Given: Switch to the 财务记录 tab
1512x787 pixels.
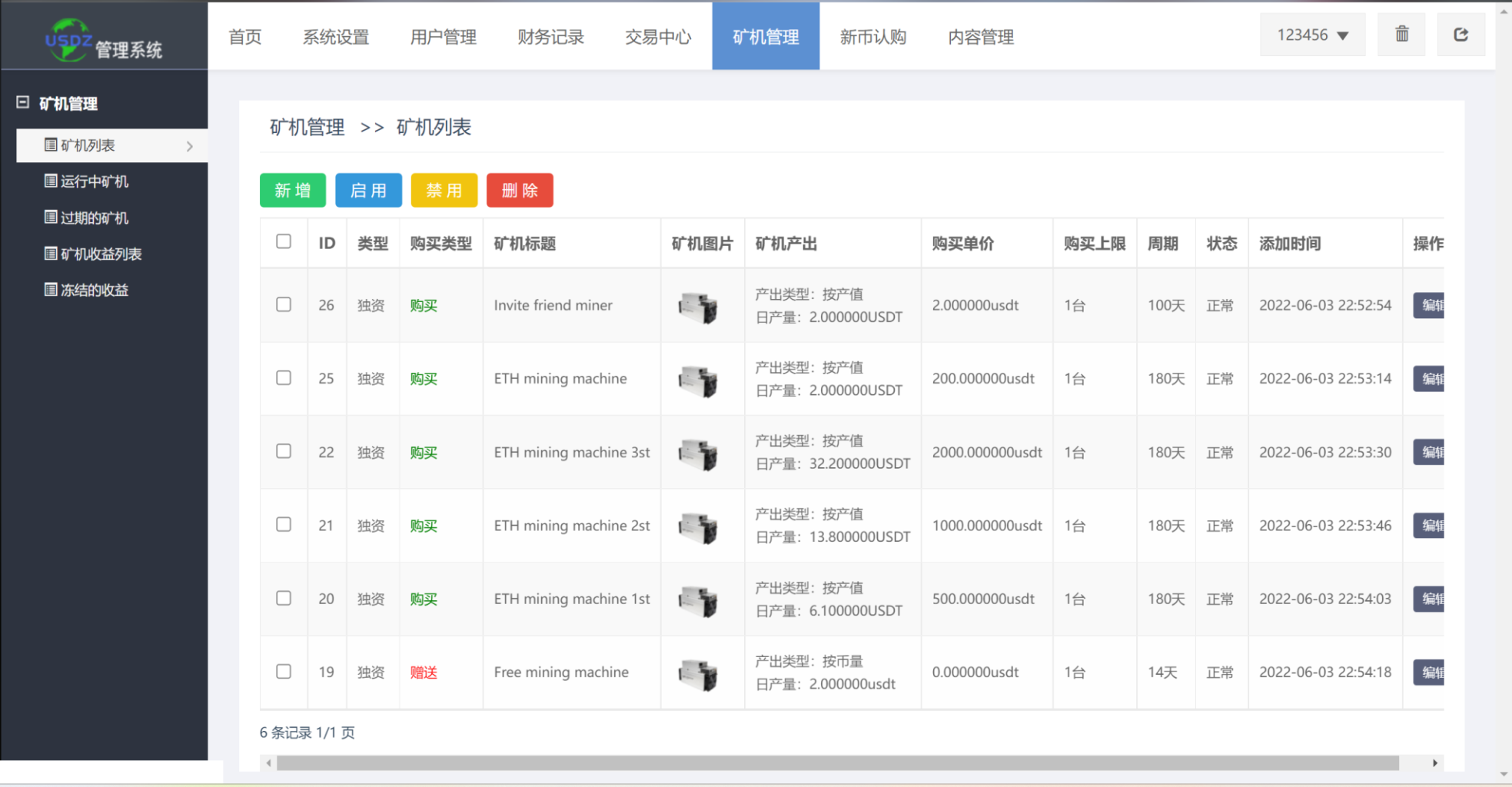Looking at the screenshot, I should coord(550,36).
